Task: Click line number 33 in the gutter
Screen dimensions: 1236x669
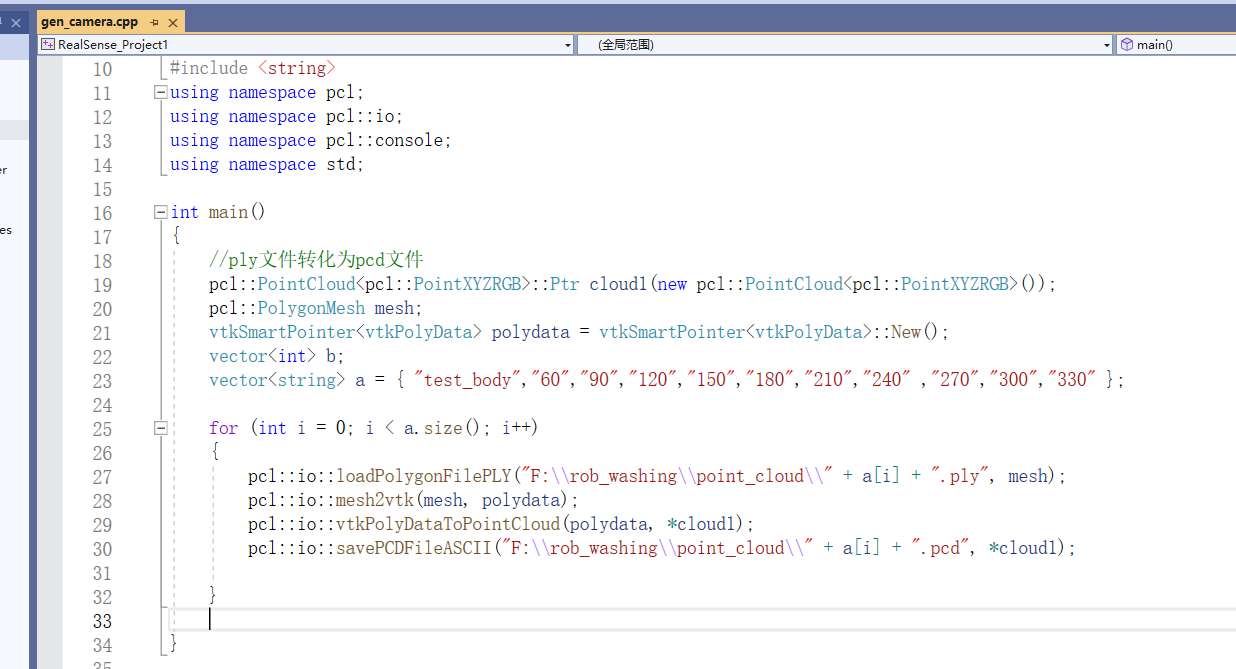Action: coord(102,620)
